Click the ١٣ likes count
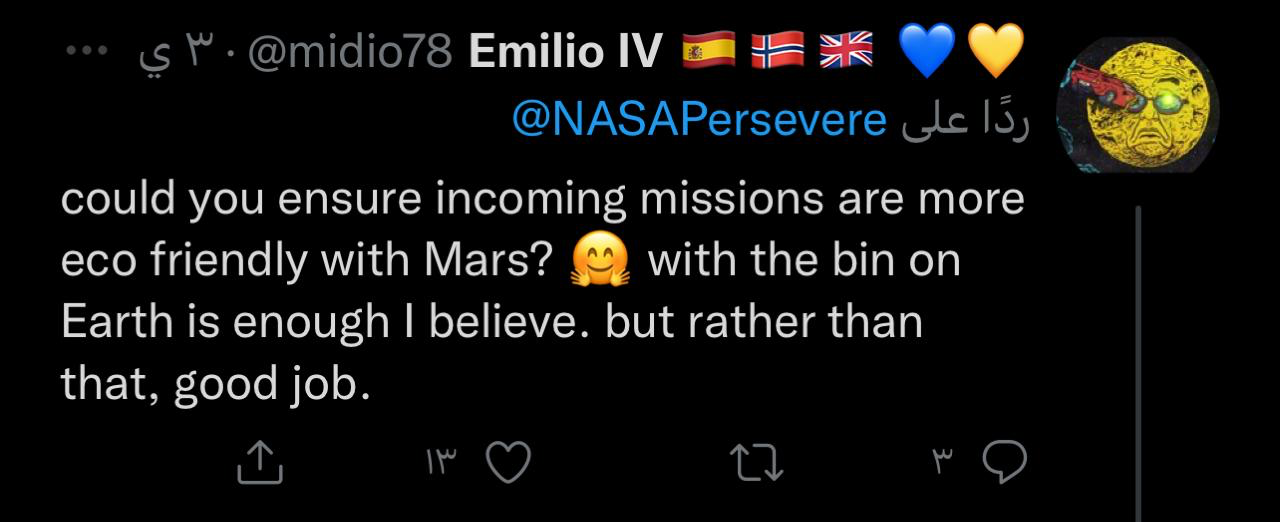The height and width of the screenshot is (522, 1280). [x=441, y=463]
